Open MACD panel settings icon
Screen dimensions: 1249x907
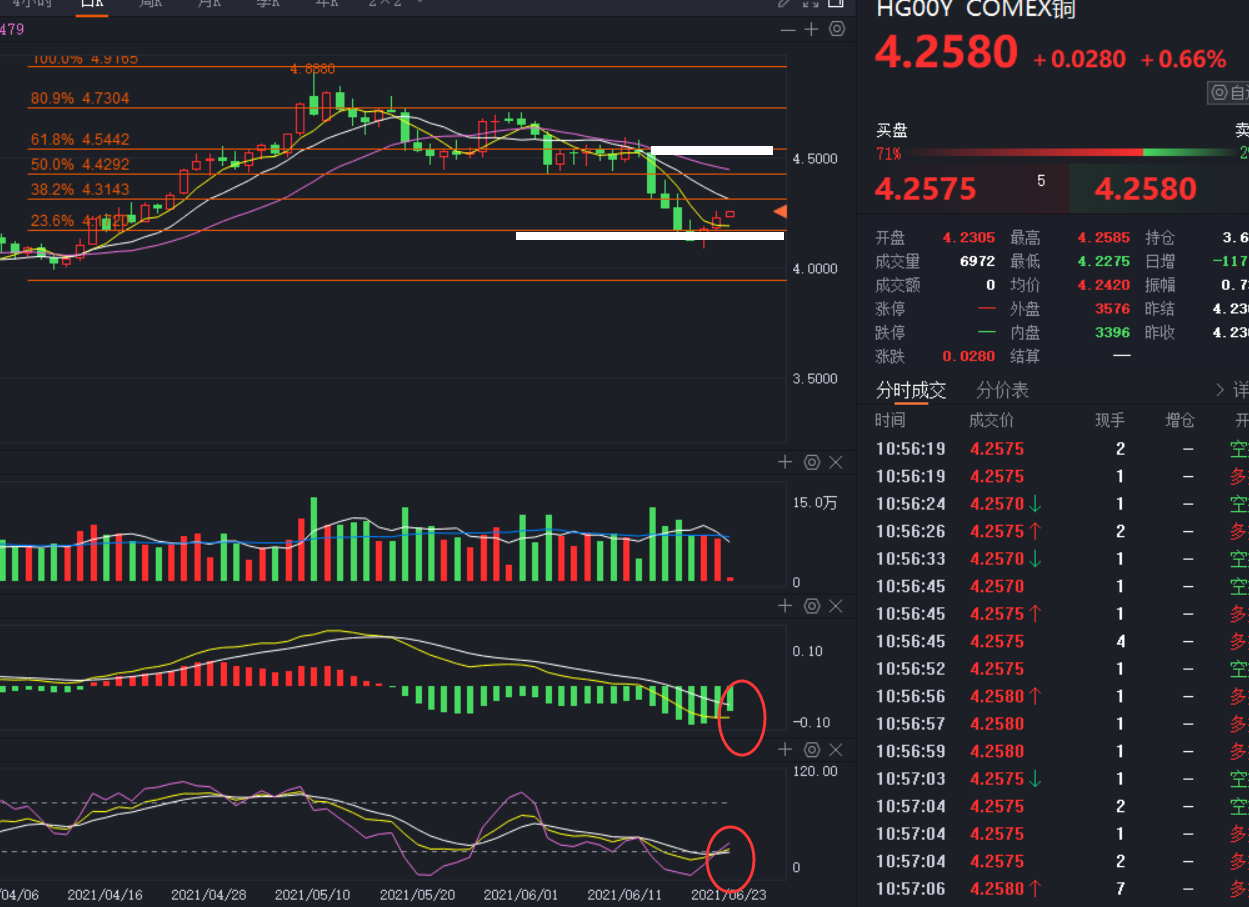tap(811, 606)
